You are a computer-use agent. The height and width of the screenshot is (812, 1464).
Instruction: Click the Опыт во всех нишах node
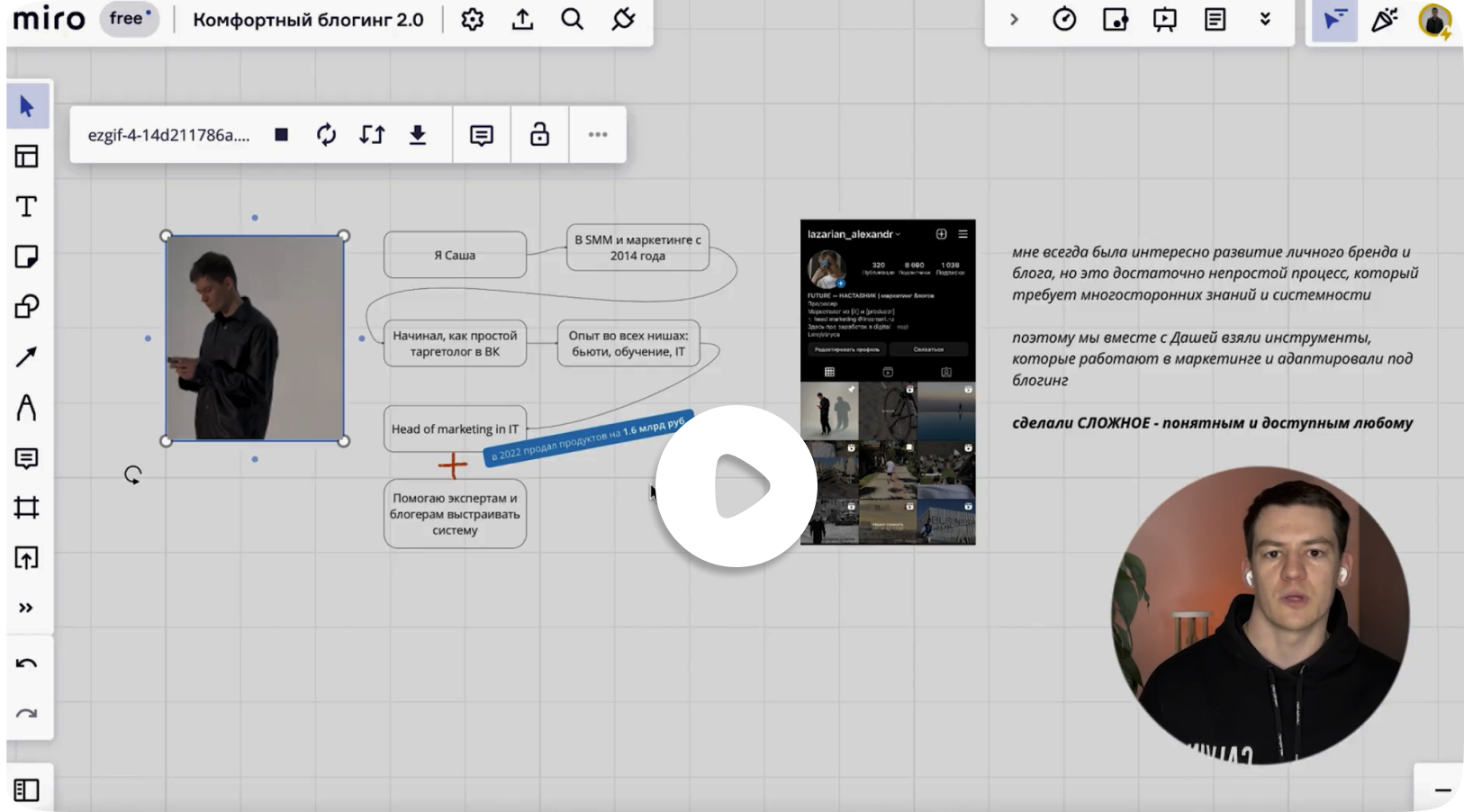[x=628, y=344]
